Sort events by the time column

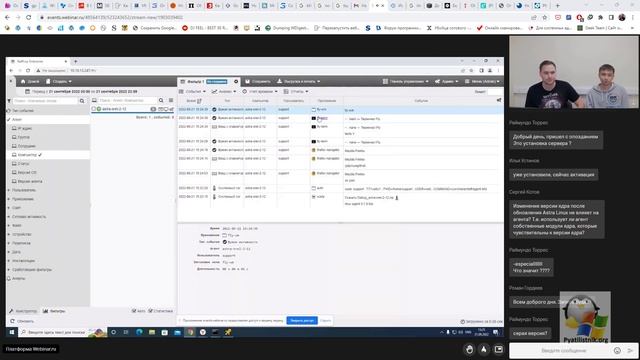click(193, 100)
